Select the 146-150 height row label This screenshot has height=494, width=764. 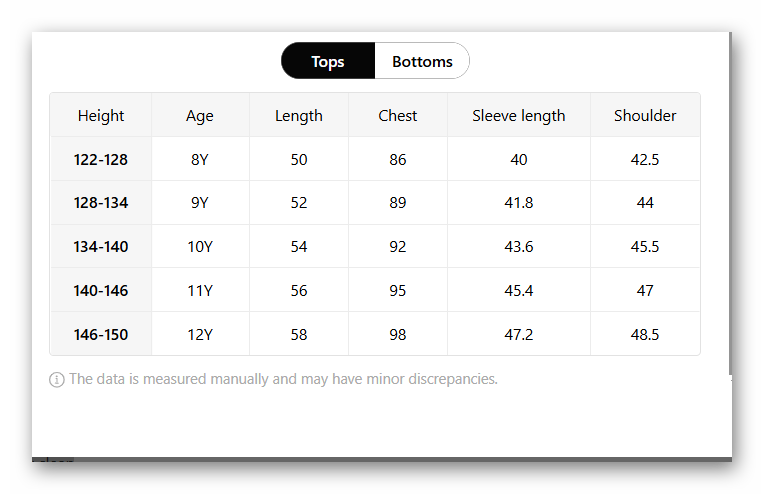101,335
